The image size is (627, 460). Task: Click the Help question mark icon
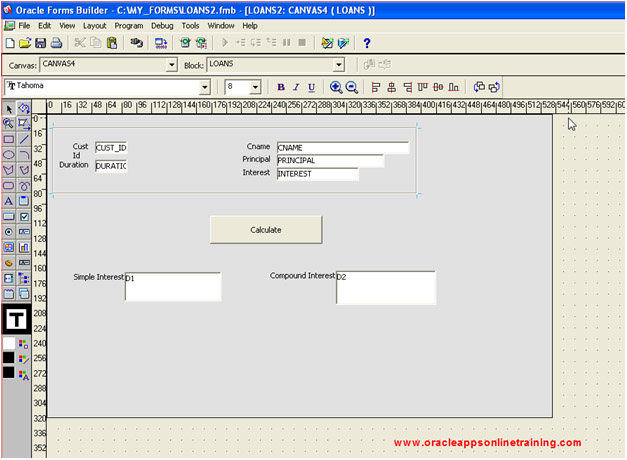pyautogui.click(x=367, y=44)
